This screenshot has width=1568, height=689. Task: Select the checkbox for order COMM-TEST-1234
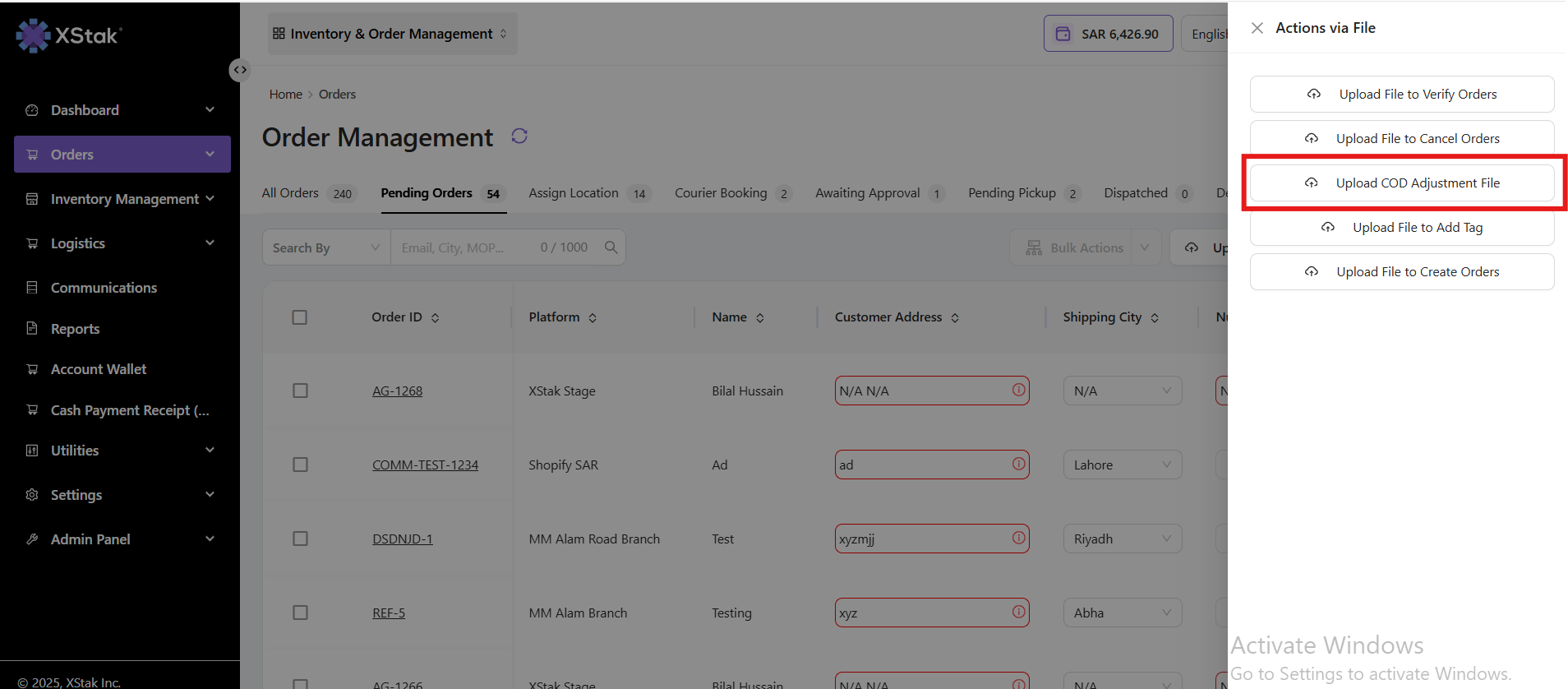(300, 465)
